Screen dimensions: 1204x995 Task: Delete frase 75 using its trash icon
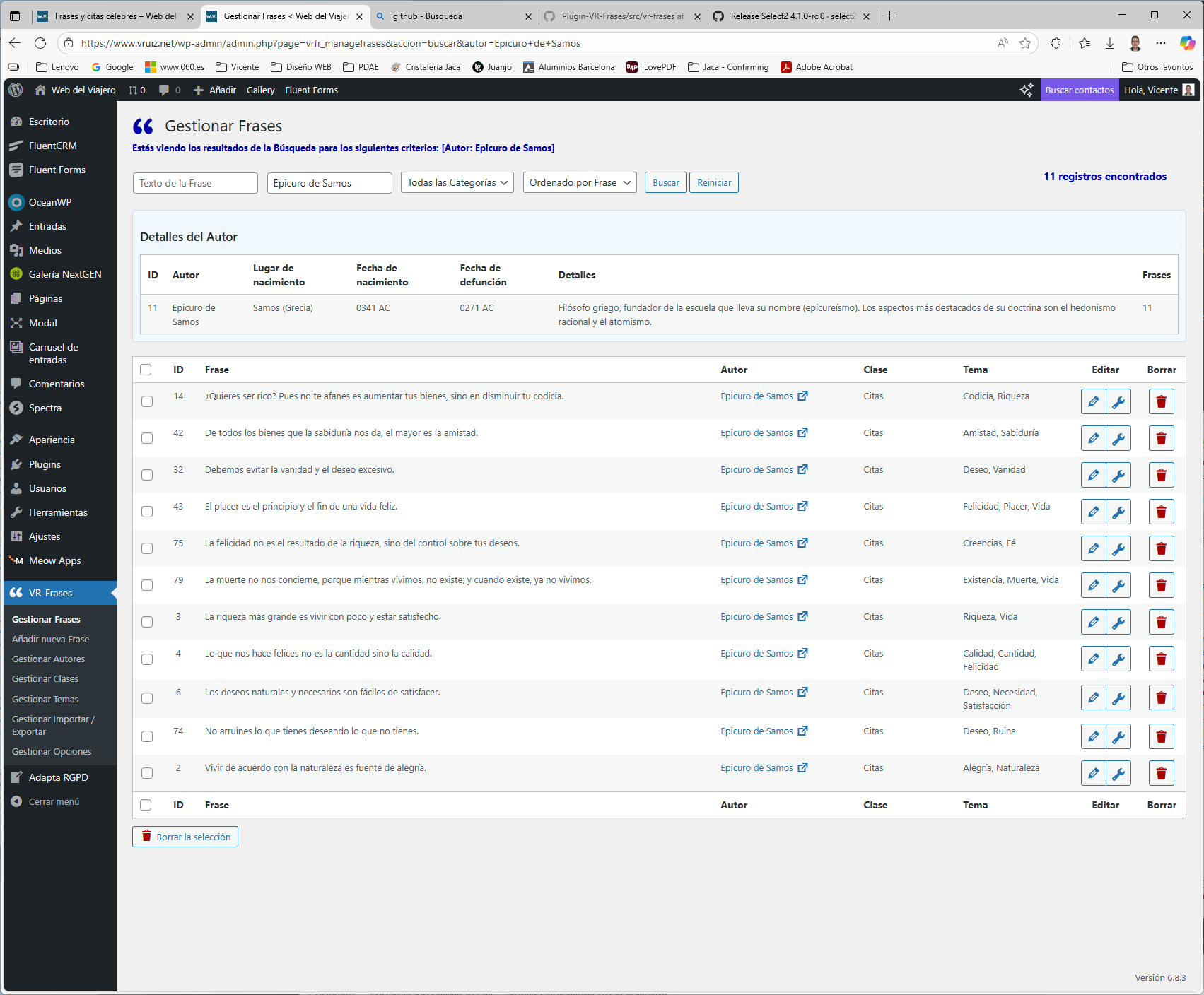1161,548
